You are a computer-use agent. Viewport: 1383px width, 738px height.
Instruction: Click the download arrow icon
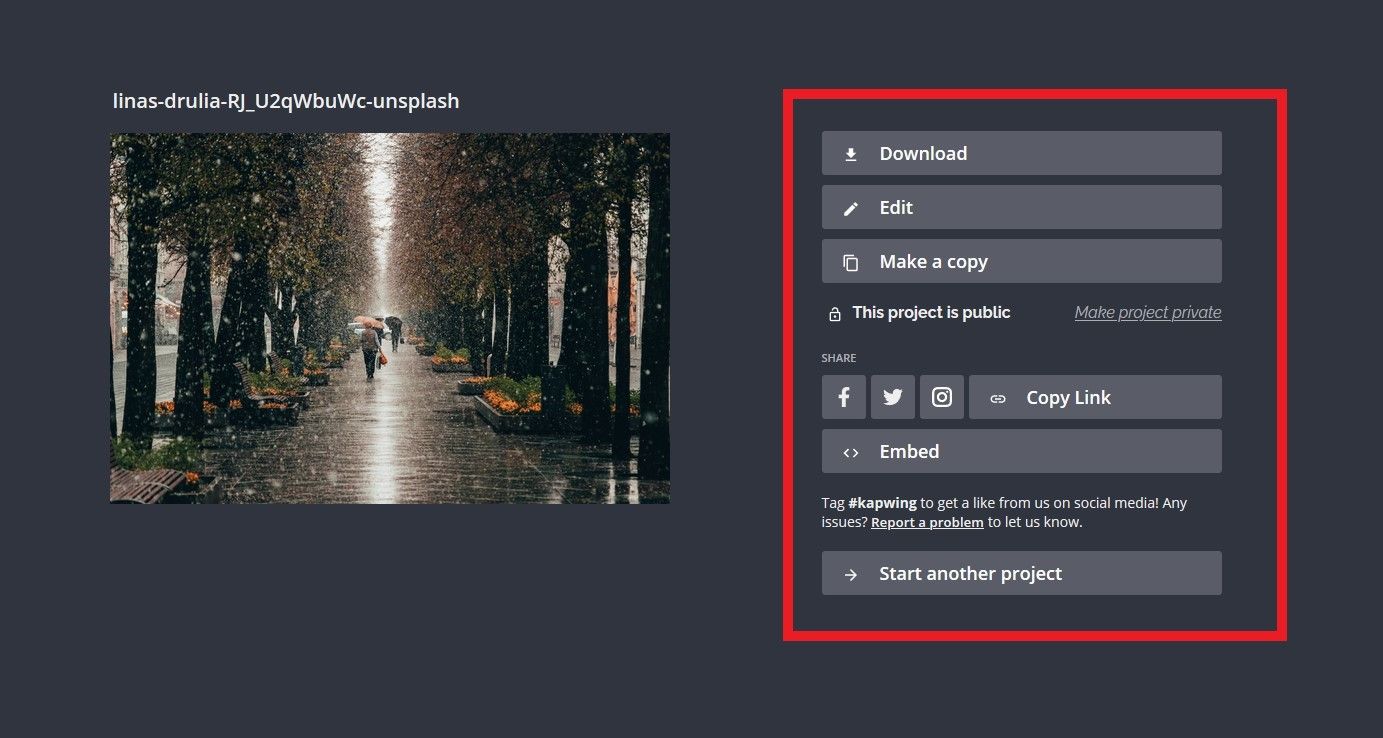tap(851, 154)
